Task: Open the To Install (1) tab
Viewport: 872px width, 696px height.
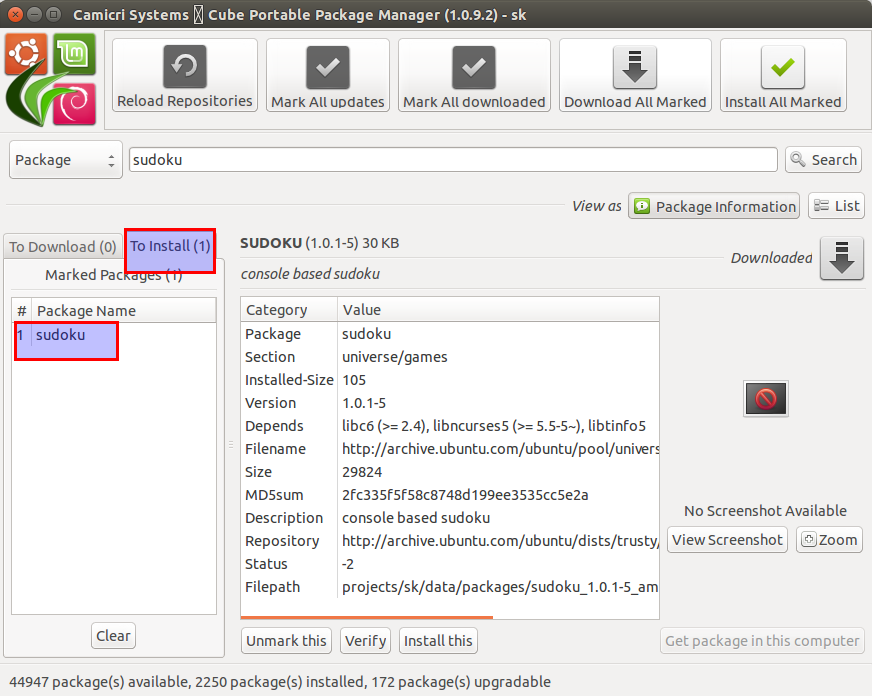Action: point(170,246)
